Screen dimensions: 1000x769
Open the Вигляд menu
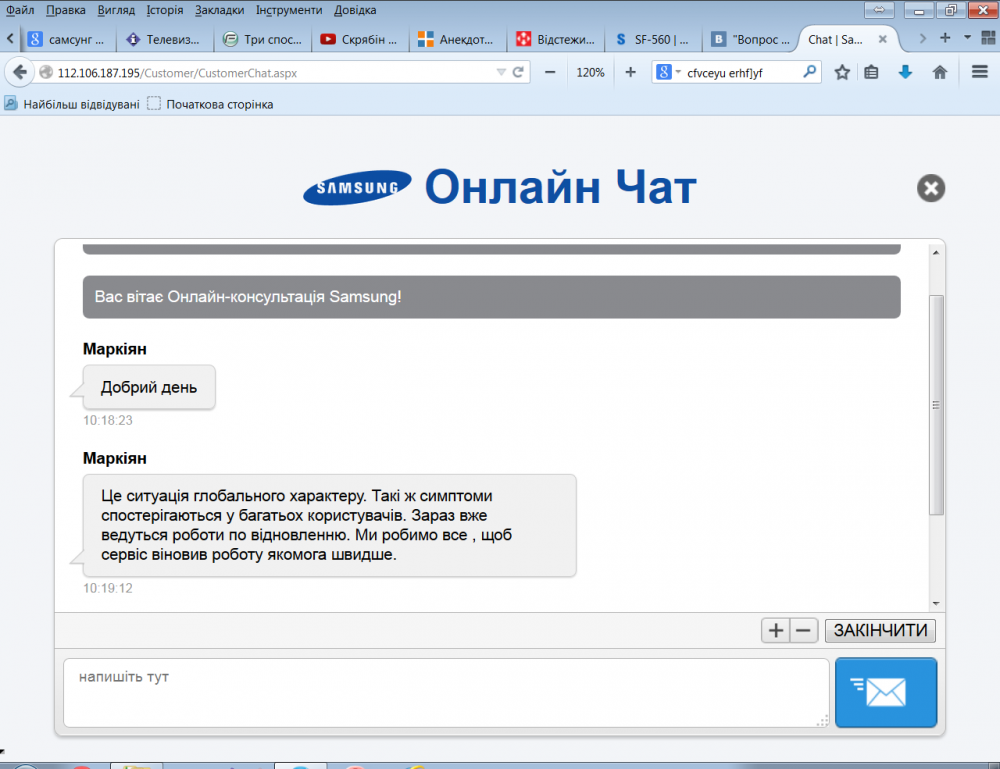(116, 10)
